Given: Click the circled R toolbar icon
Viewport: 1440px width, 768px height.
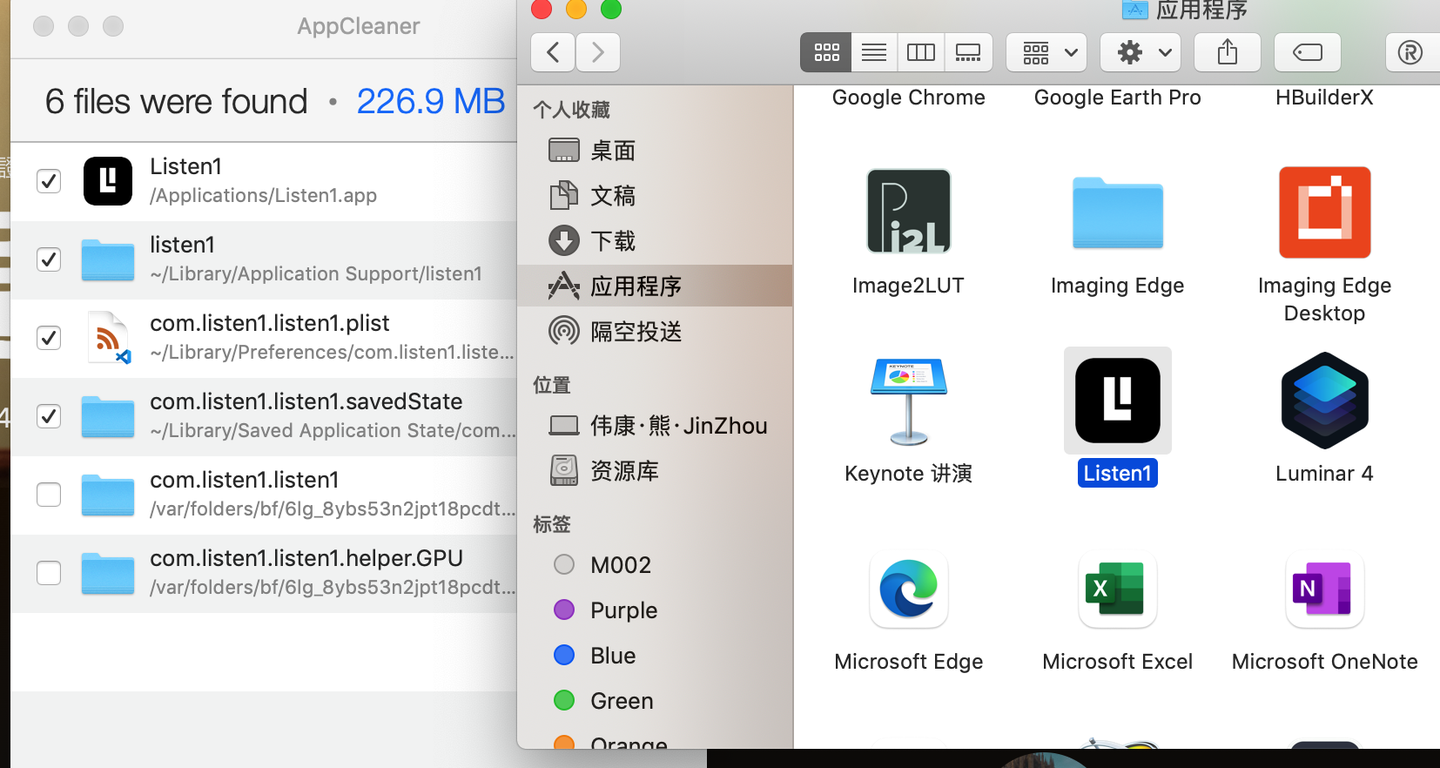Looking at the screenshot, I should click(x=1410, y=52).
